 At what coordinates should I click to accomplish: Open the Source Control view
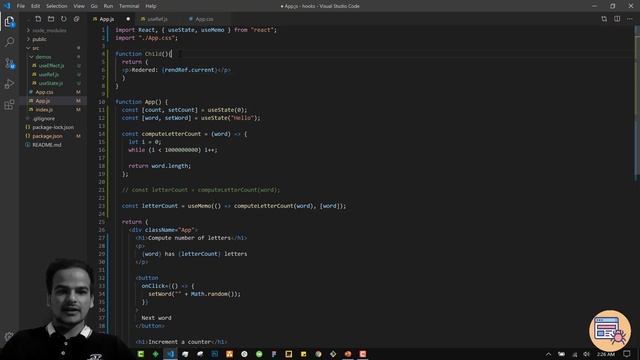(9, 63)
